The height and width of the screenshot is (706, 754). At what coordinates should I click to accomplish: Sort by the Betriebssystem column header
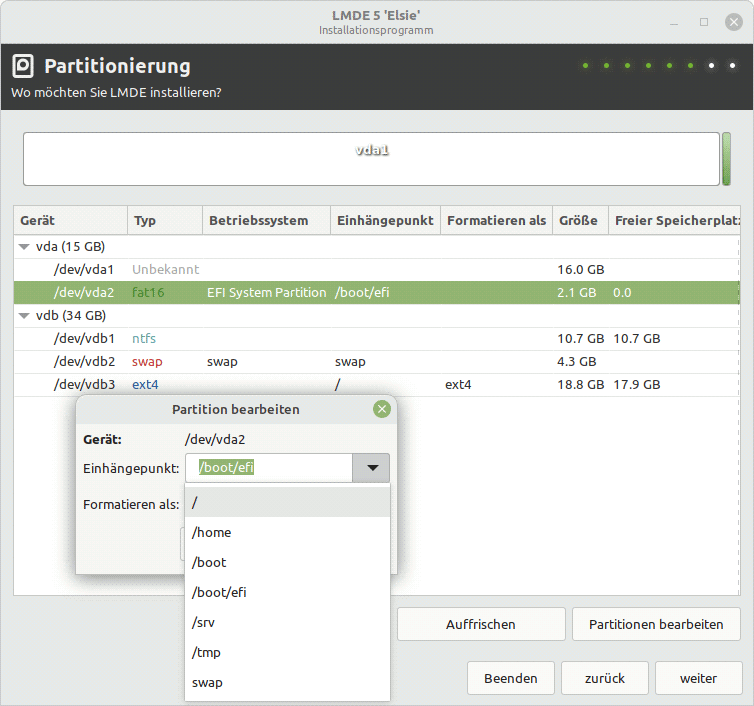coord(266,220)
